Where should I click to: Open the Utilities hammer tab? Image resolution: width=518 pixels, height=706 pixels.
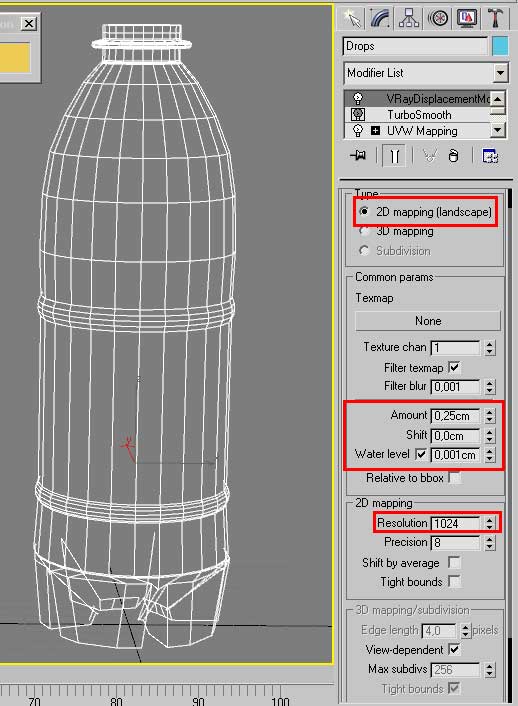(495, 18)
